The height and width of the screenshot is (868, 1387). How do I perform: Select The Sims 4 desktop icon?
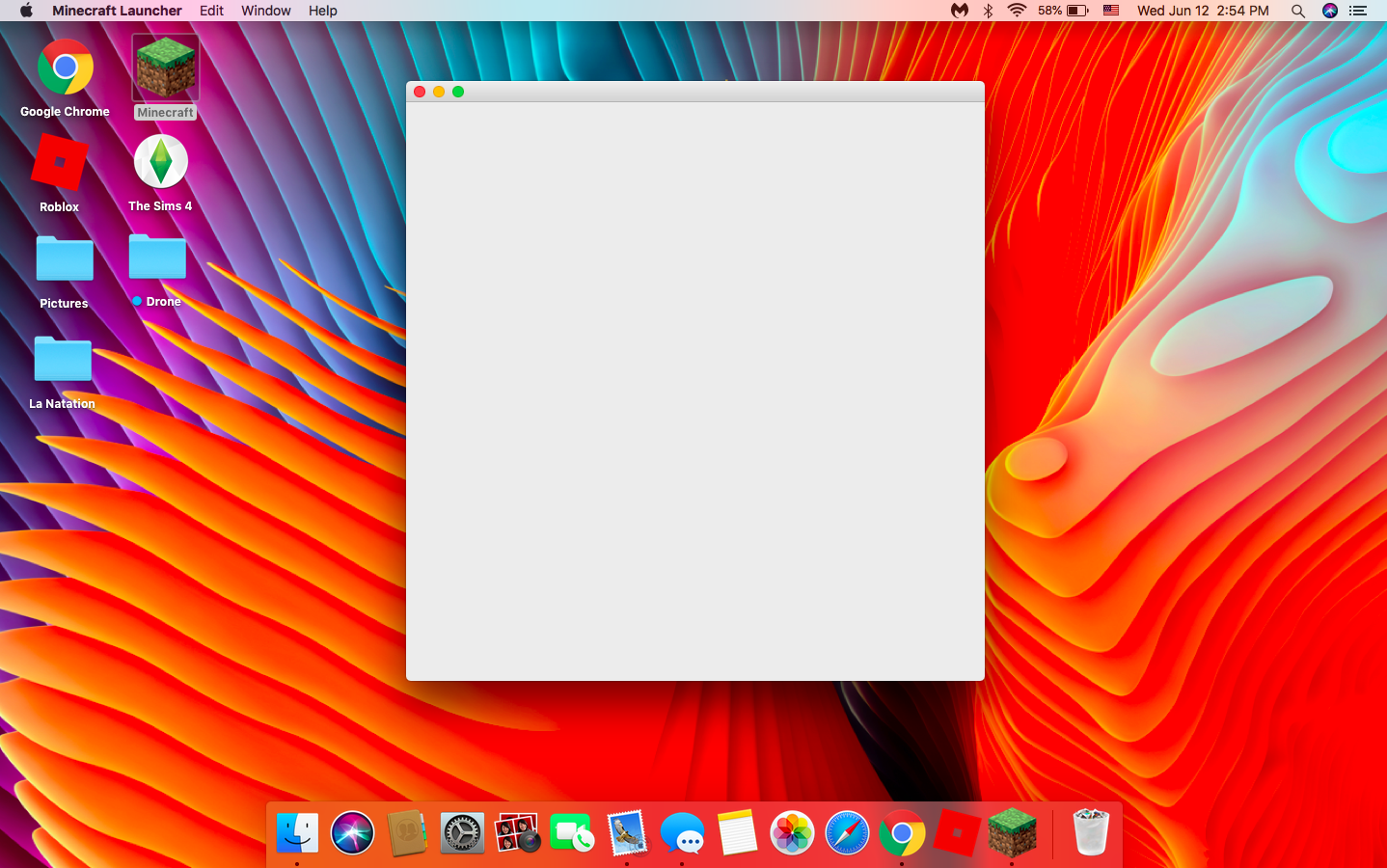pyautogui.click(x=160, y=162)
